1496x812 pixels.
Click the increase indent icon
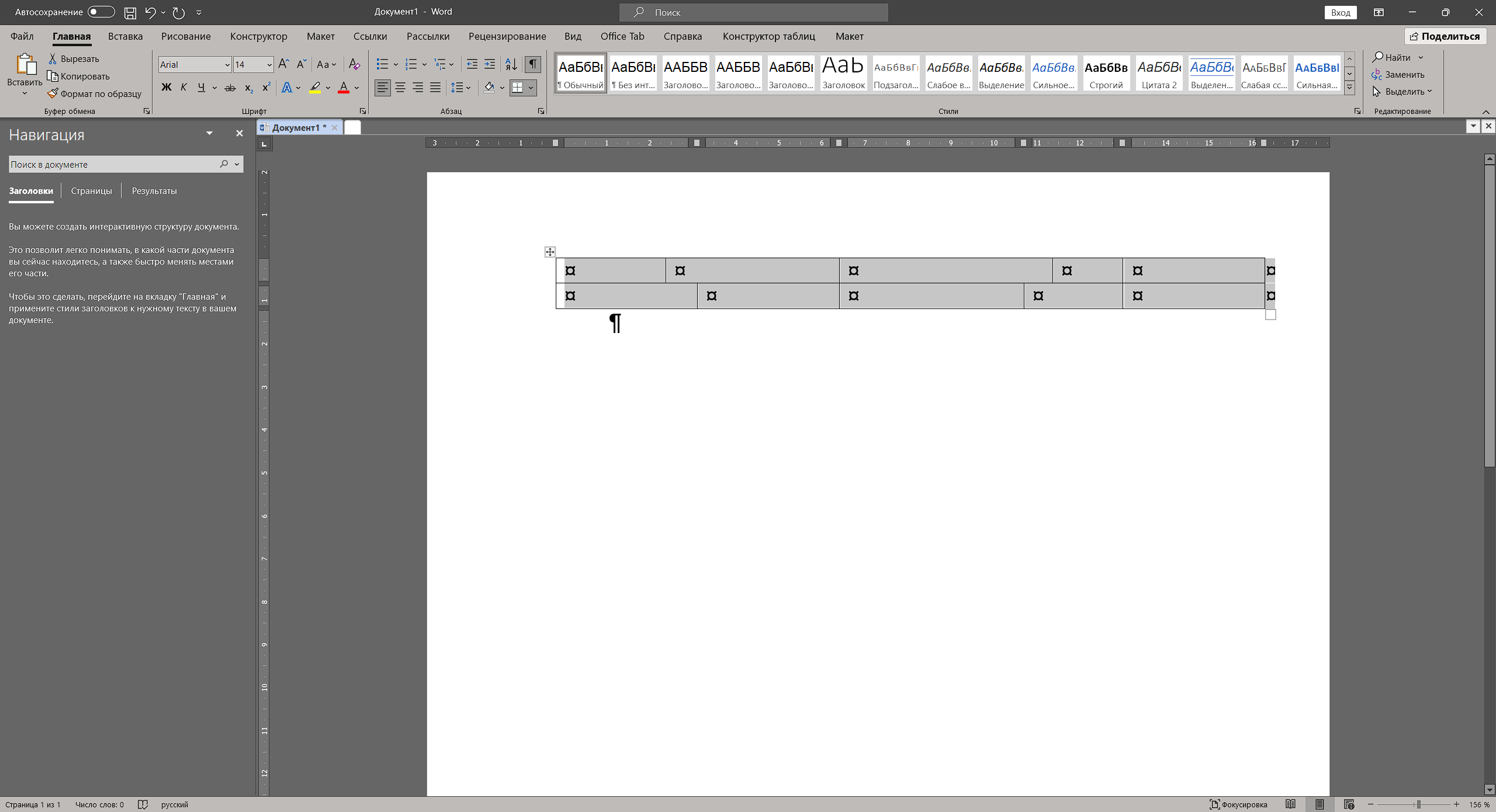pos(490,64)
